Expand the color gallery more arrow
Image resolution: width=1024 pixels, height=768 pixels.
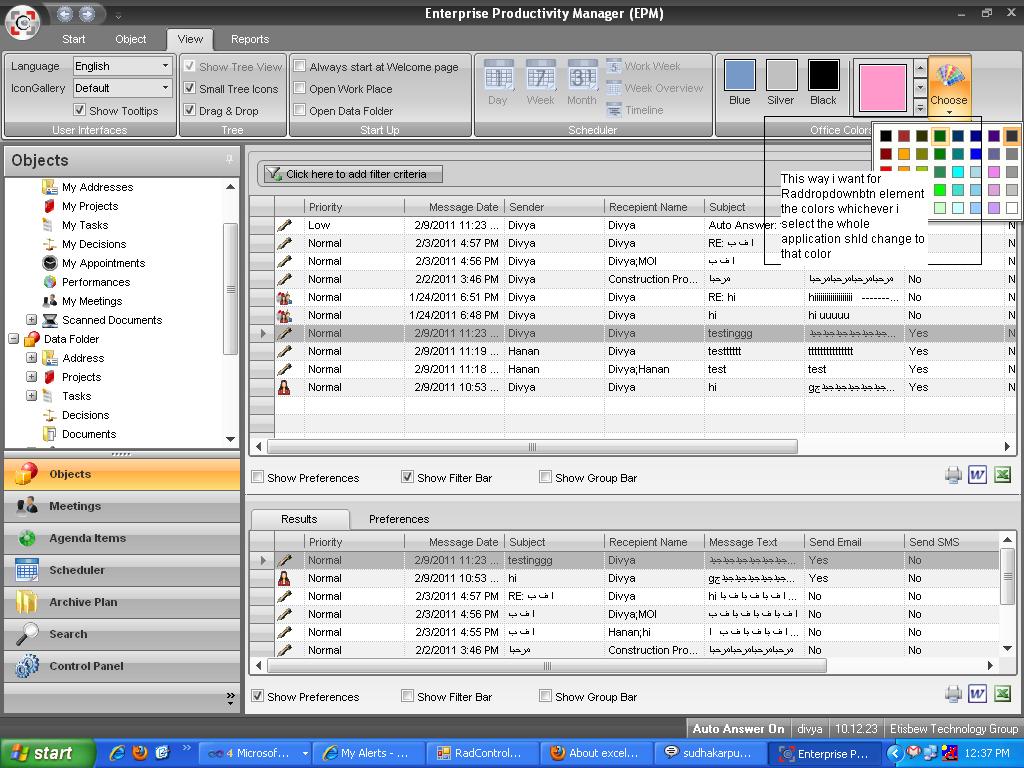[920, 108]
